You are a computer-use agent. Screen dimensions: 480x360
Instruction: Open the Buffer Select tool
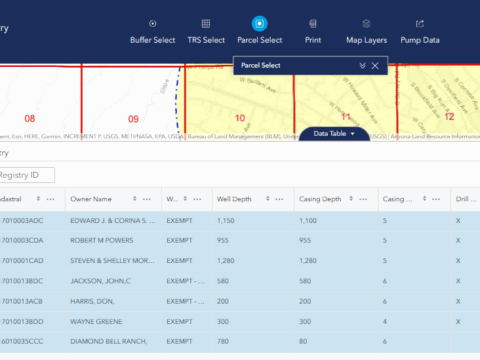[153, 24]
